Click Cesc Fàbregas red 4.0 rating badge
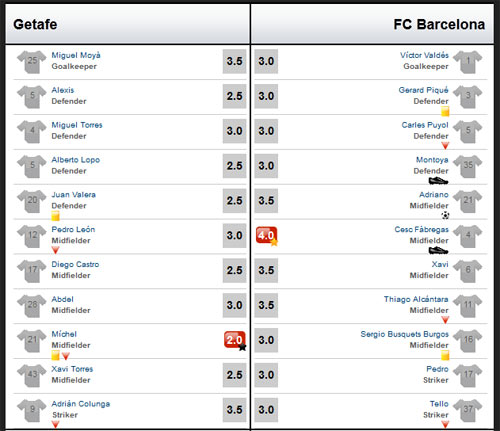The image size is (500, 431). click(x=266, y=235)
